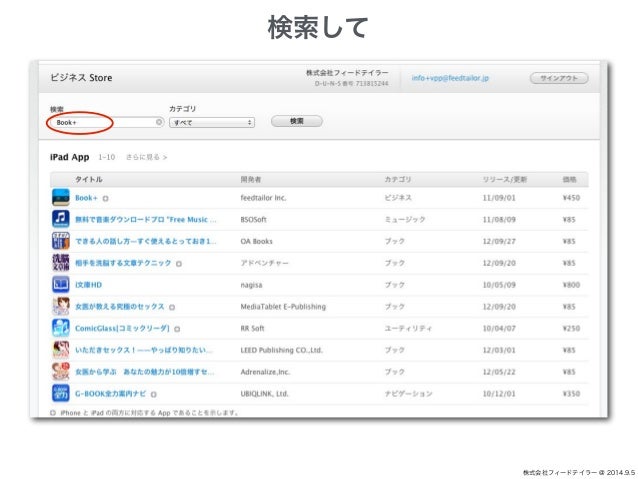The width and height of the screenshot is (638, 479).
Task: Click the UBIQLINK, Ltd. developer cell
Action: (x=264, y=394)
